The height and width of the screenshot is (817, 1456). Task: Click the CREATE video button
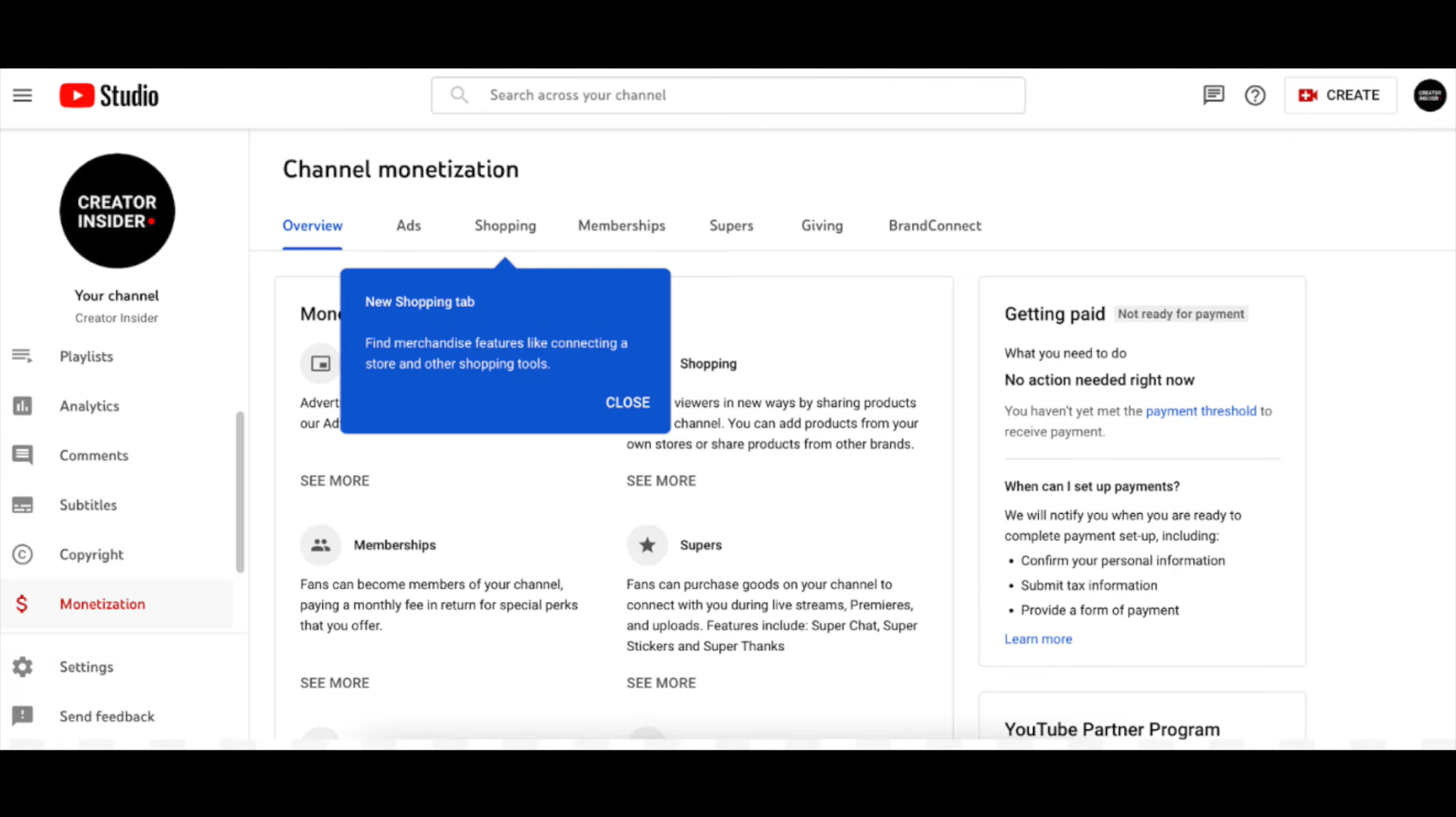(1340, 95)
